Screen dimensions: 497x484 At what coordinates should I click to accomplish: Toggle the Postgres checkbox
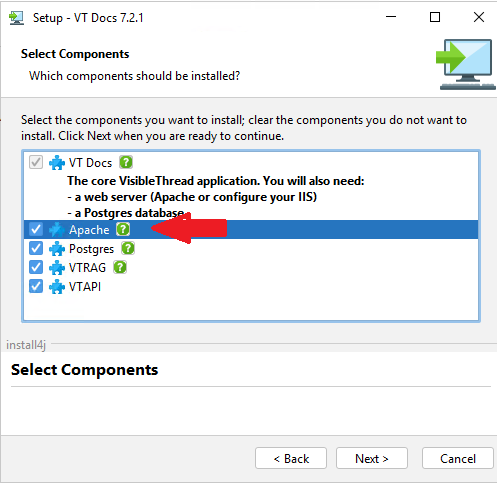[x=36, y=248]
